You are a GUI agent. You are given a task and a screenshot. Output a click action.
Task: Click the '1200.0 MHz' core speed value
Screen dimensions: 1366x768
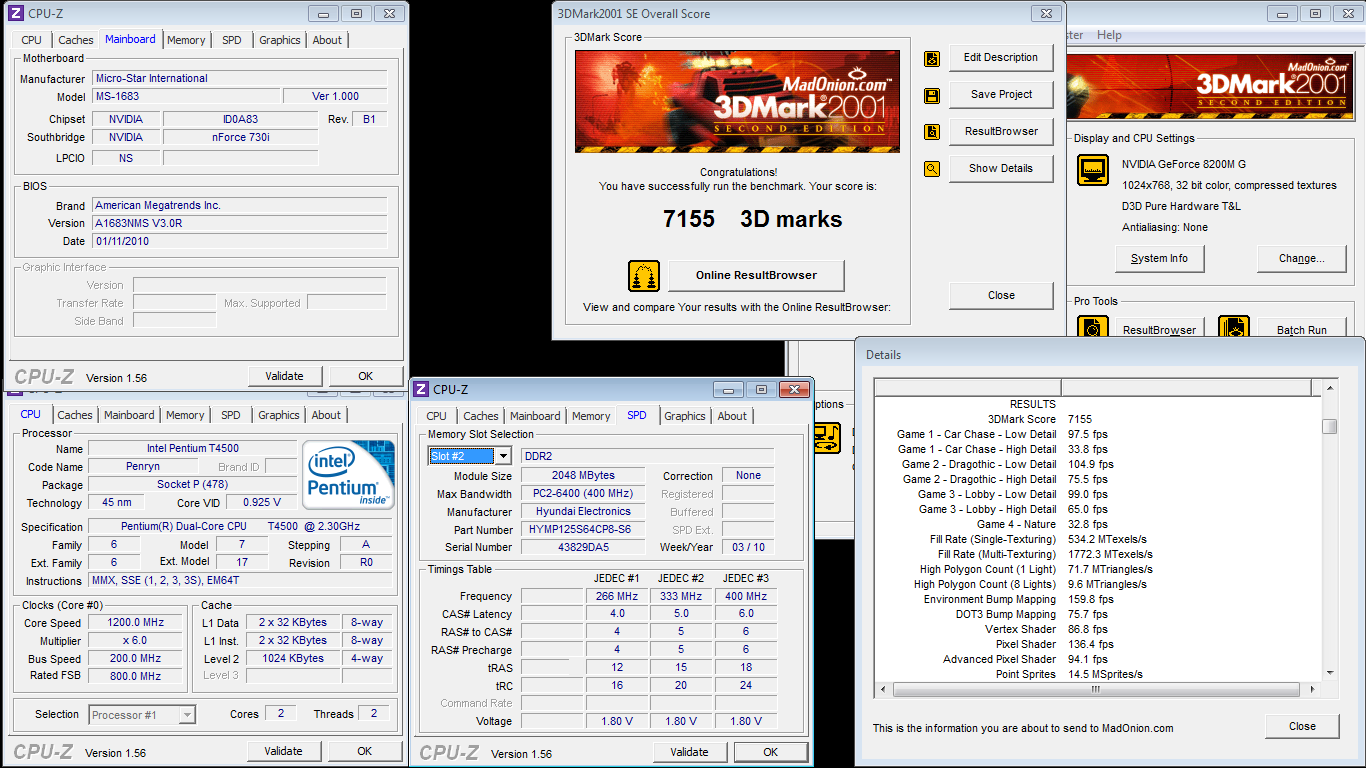tap(135, 622)
